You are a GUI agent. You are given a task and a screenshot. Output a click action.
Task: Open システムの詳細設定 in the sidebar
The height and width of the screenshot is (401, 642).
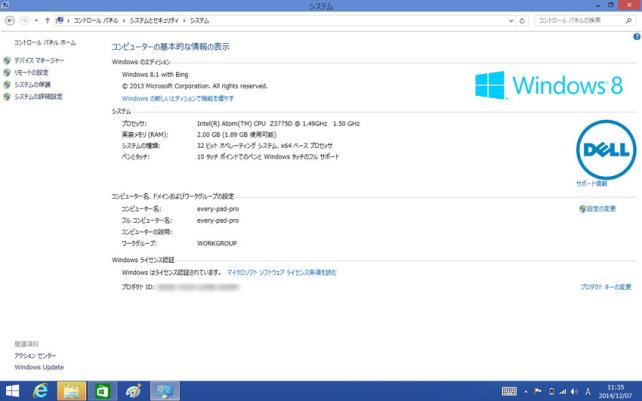coord(38,97)
